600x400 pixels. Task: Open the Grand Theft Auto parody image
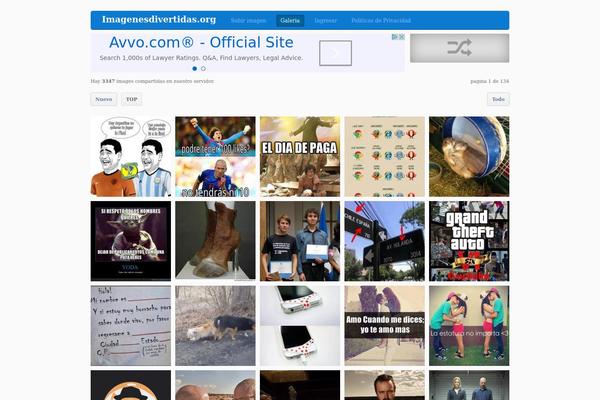pyautogui.click(x=469, y=241)
